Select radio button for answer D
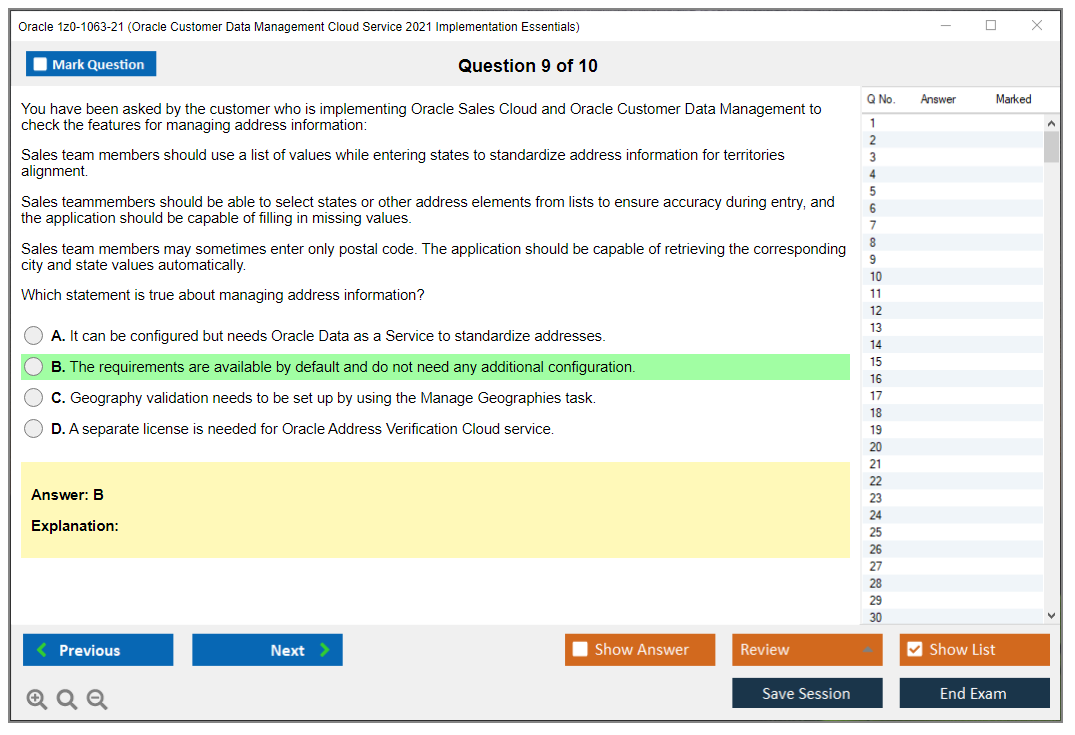Screen dimensions: 1075x735 coord(33,428)
